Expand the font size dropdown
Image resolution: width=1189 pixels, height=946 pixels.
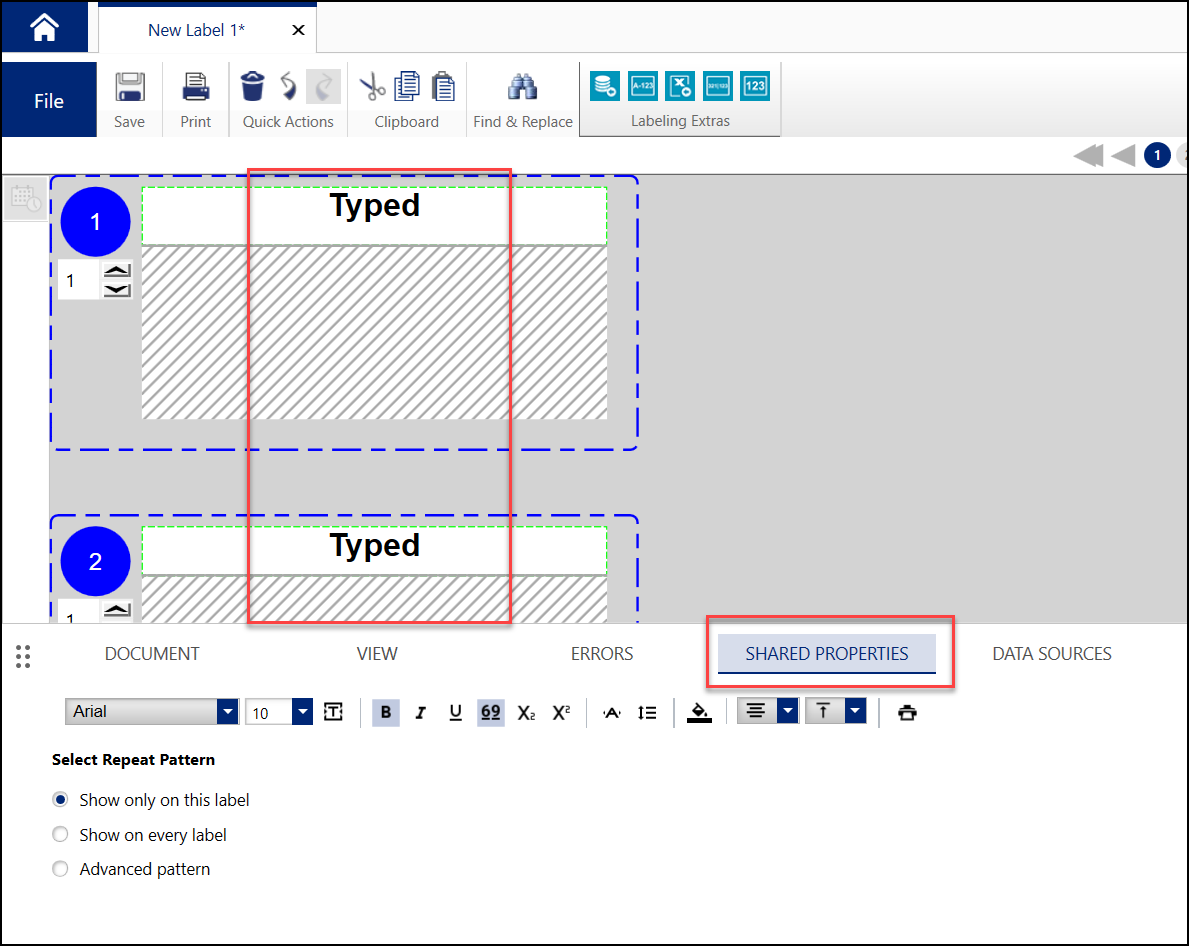[302, 712]
